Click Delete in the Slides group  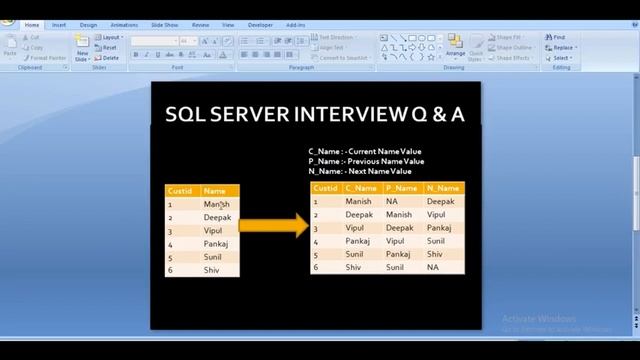[x=107, y=58]
